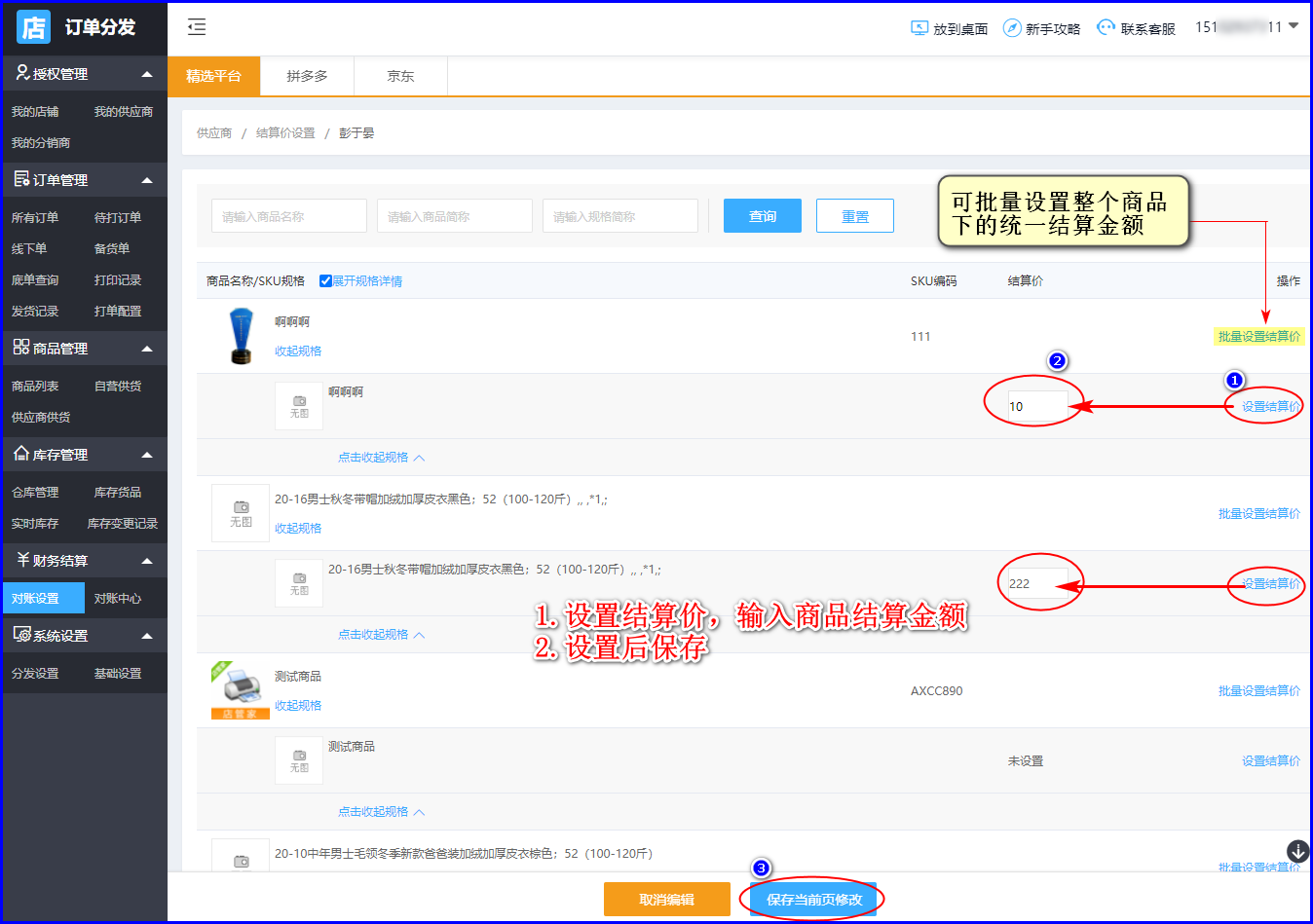Open 对账中心 in the sidebar
Image resolution: width=1313 pixels, height=924 pixels.
point(118,599)
